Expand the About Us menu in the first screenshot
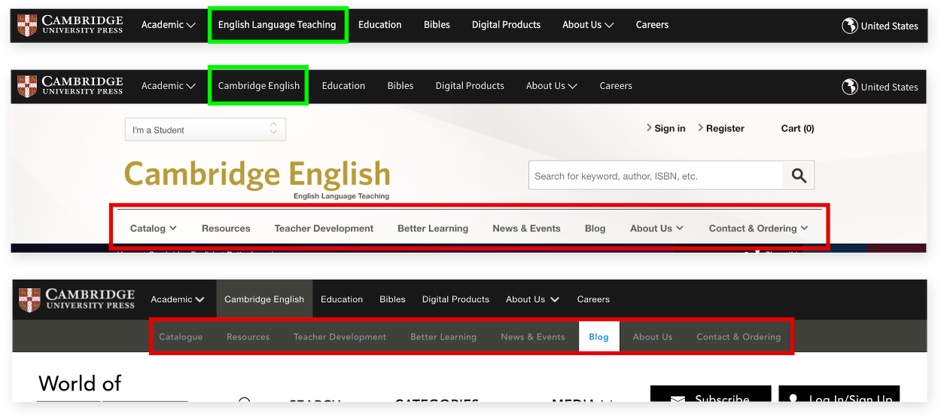This screenshot has width=941, height=417. click(x=588, y=25)
